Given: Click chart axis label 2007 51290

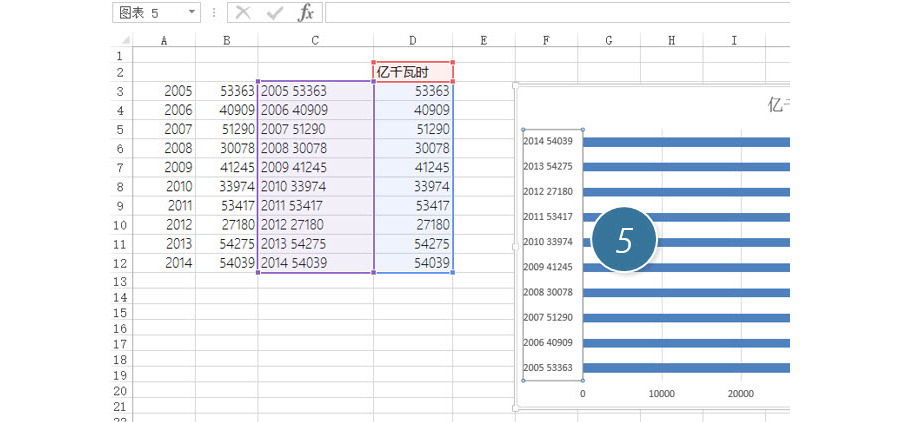Looking at the screenshot, I should coord(548,318).
